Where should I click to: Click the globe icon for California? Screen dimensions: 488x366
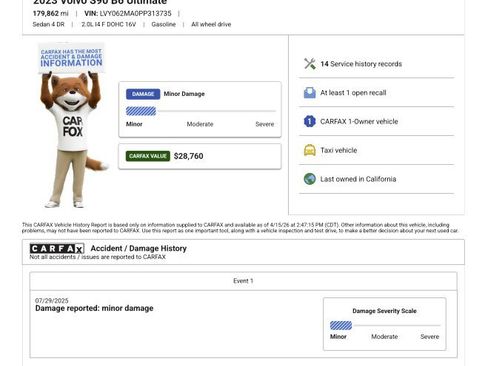310,179
